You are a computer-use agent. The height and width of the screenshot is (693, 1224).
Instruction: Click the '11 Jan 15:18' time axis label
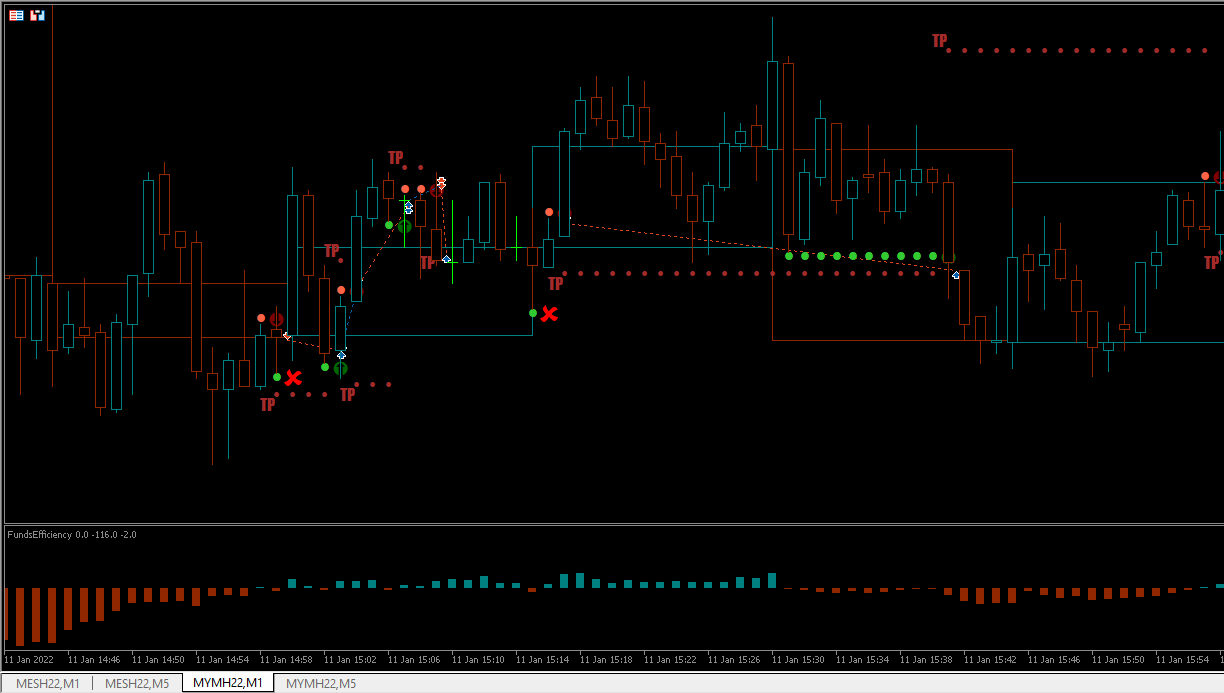click(606, 660)
